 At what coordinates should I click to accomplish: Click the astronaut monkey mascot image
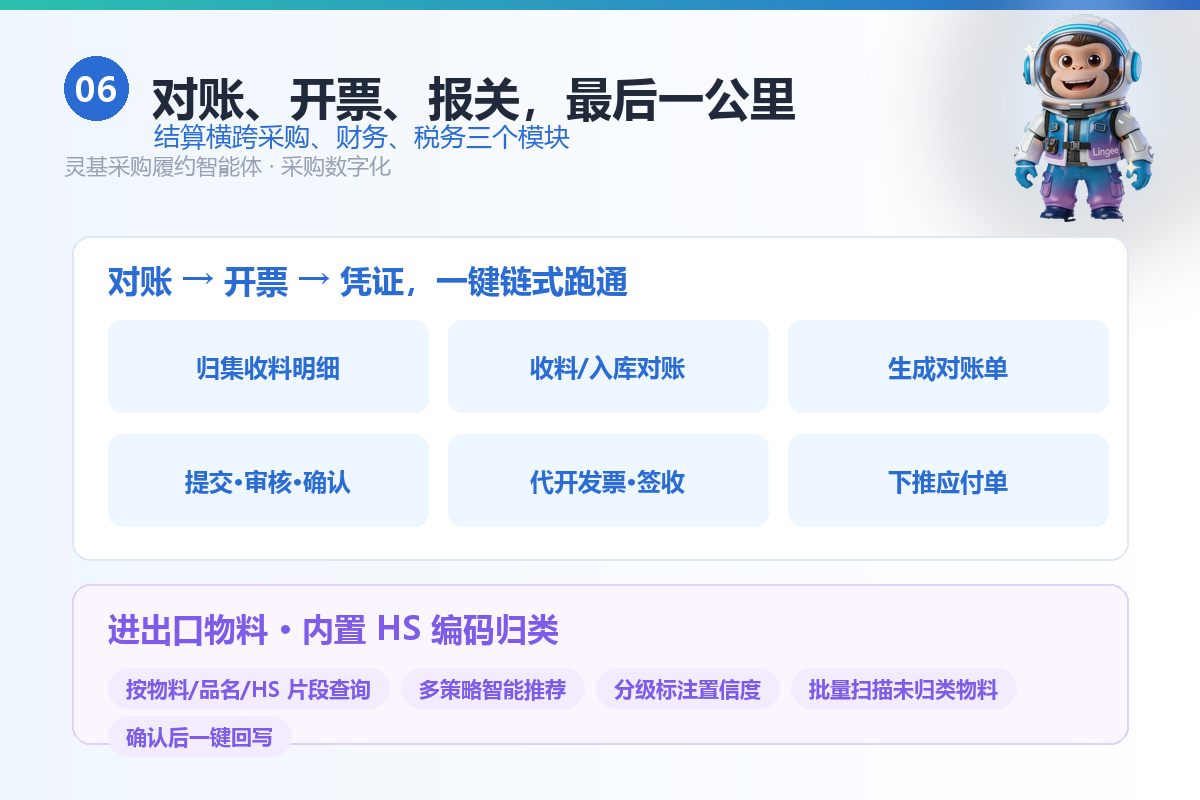[1084, 118]
